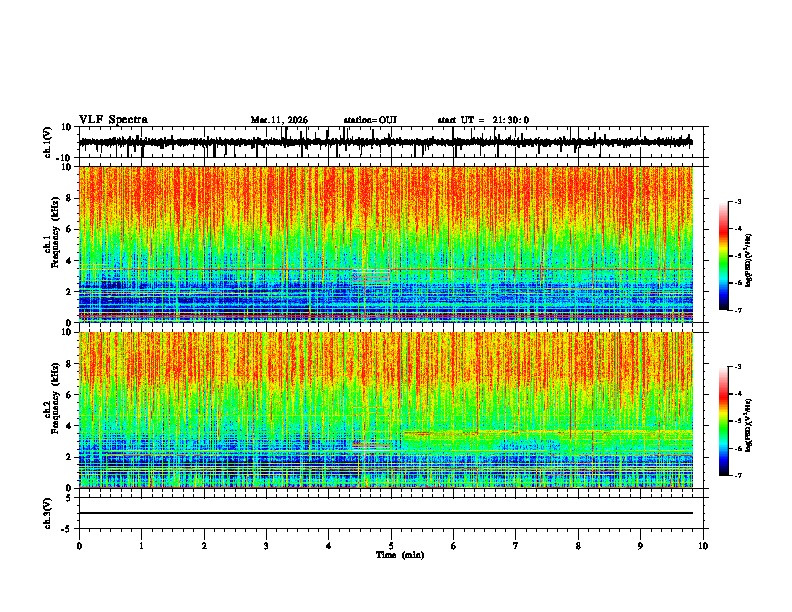Click the 3.5 kHz band in ch.2 spectrogram
792x612 pixels.
click(x=548, y=433)
